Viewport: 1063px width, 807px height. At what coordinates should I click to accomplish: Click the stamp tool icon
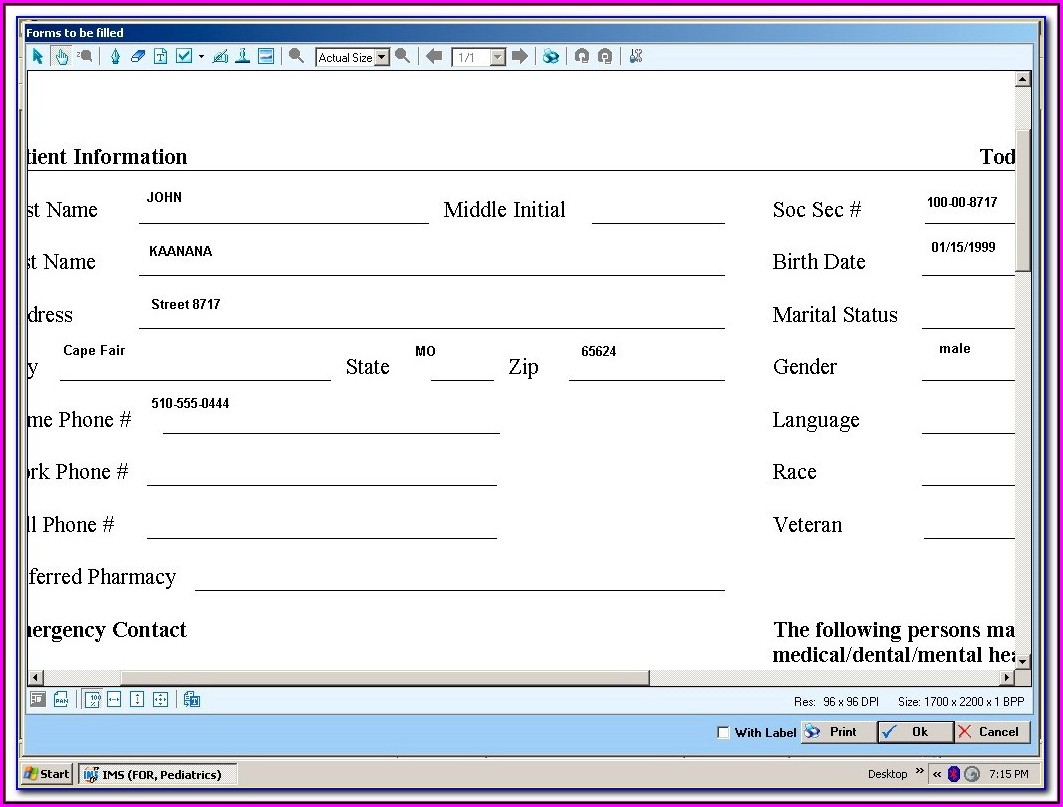pos(242,57)
